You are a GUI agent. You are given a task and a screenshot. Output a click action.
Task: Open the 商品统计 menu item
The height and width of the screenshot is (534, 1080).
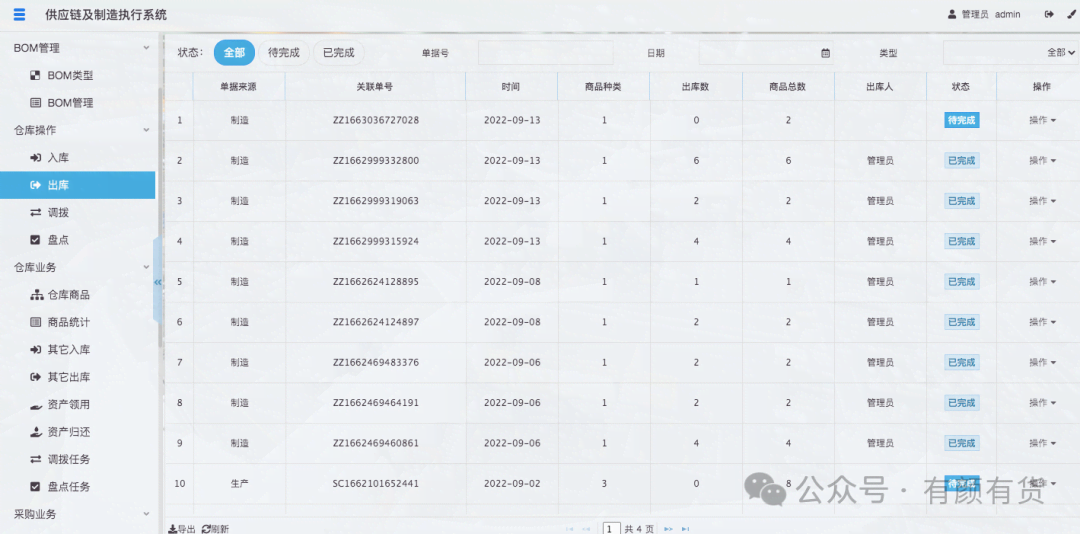coord(68,322)
